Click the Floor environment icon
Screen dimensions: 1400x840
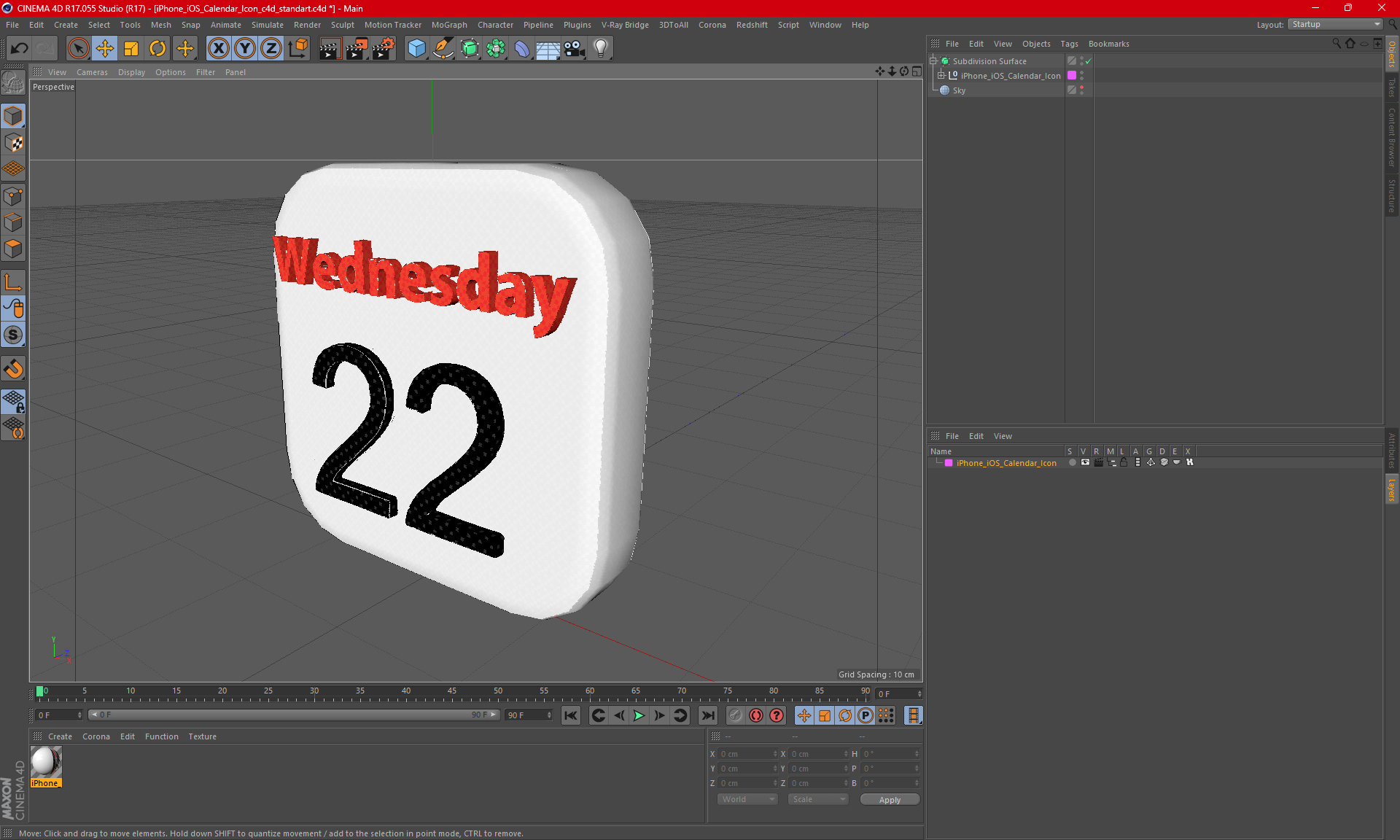[548, 49]
